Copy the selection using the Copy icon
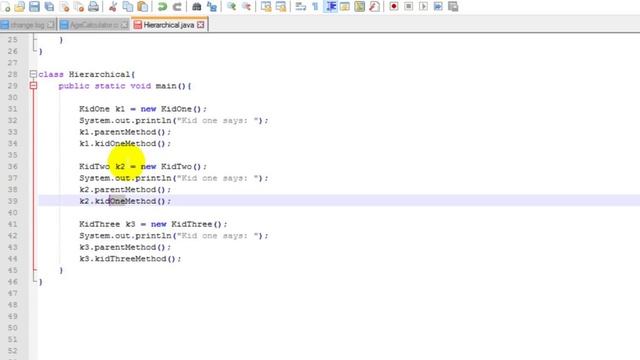The width and height of the screenshot is (640, 360). point(128,7)
